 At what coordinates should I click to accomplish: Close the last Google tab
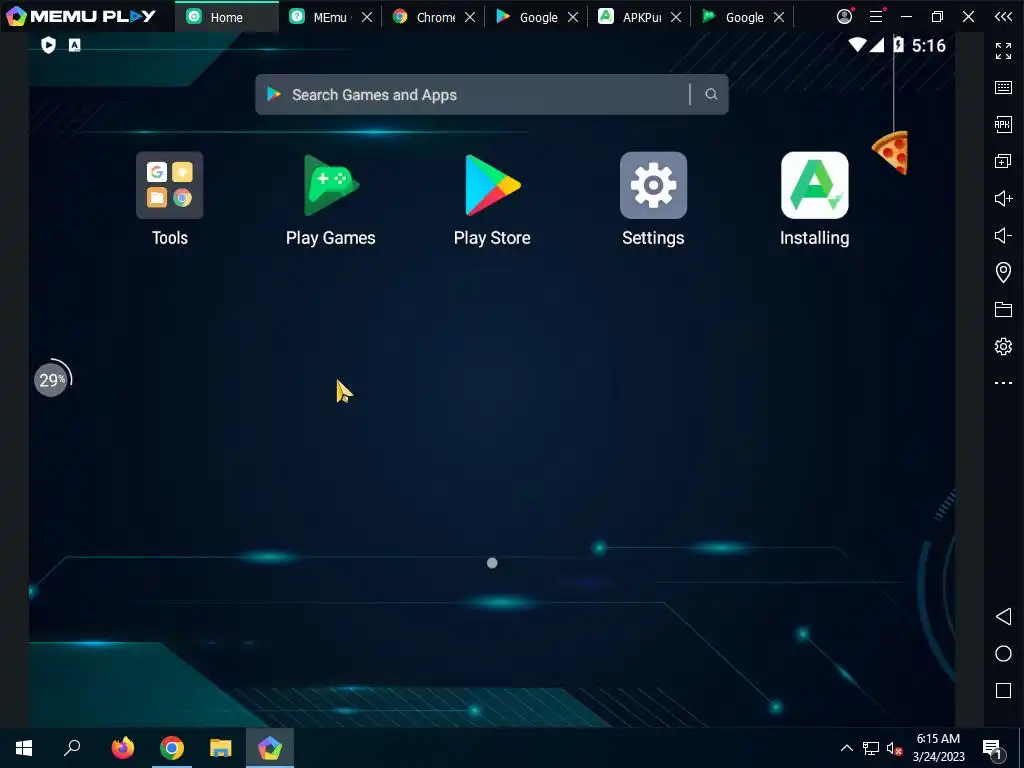[779, 17]
